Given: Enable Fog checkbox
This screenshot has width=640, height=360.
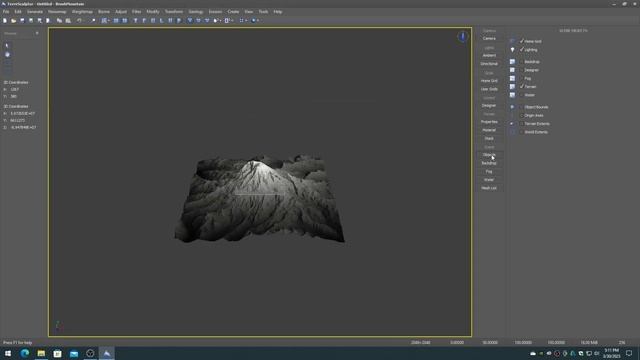Looking at the screenshot, I should pos(522,78).
